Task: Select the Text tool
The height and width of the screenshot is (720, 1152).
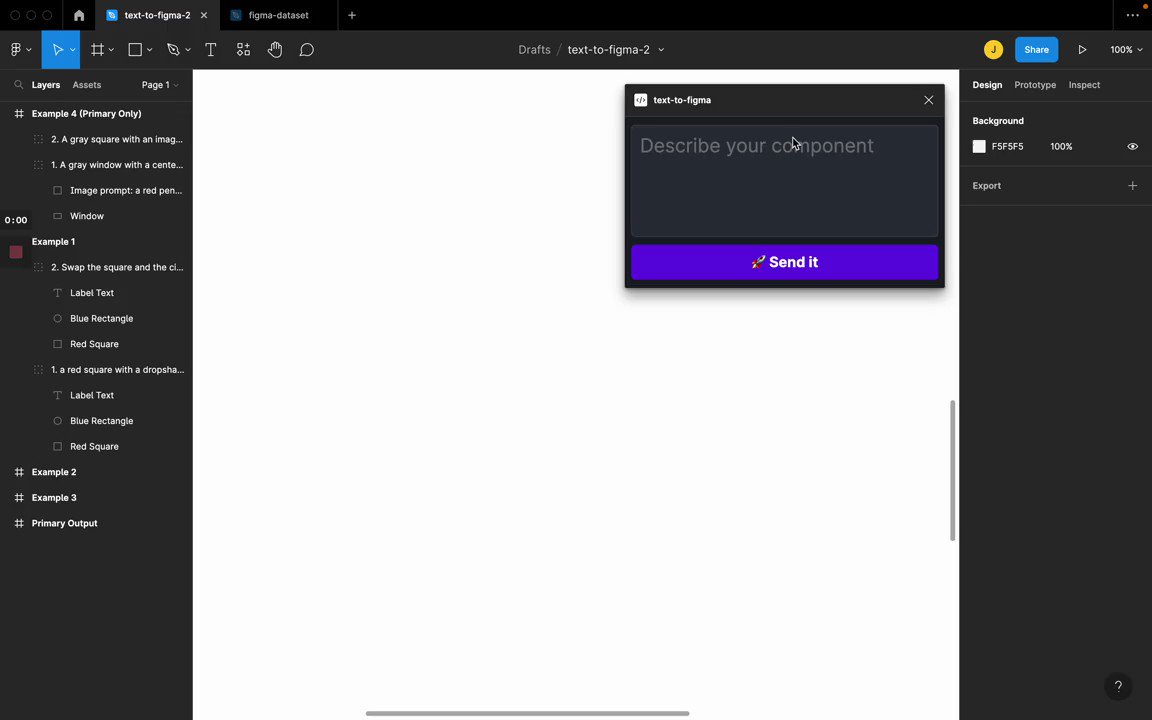Action: click(211, 49)
